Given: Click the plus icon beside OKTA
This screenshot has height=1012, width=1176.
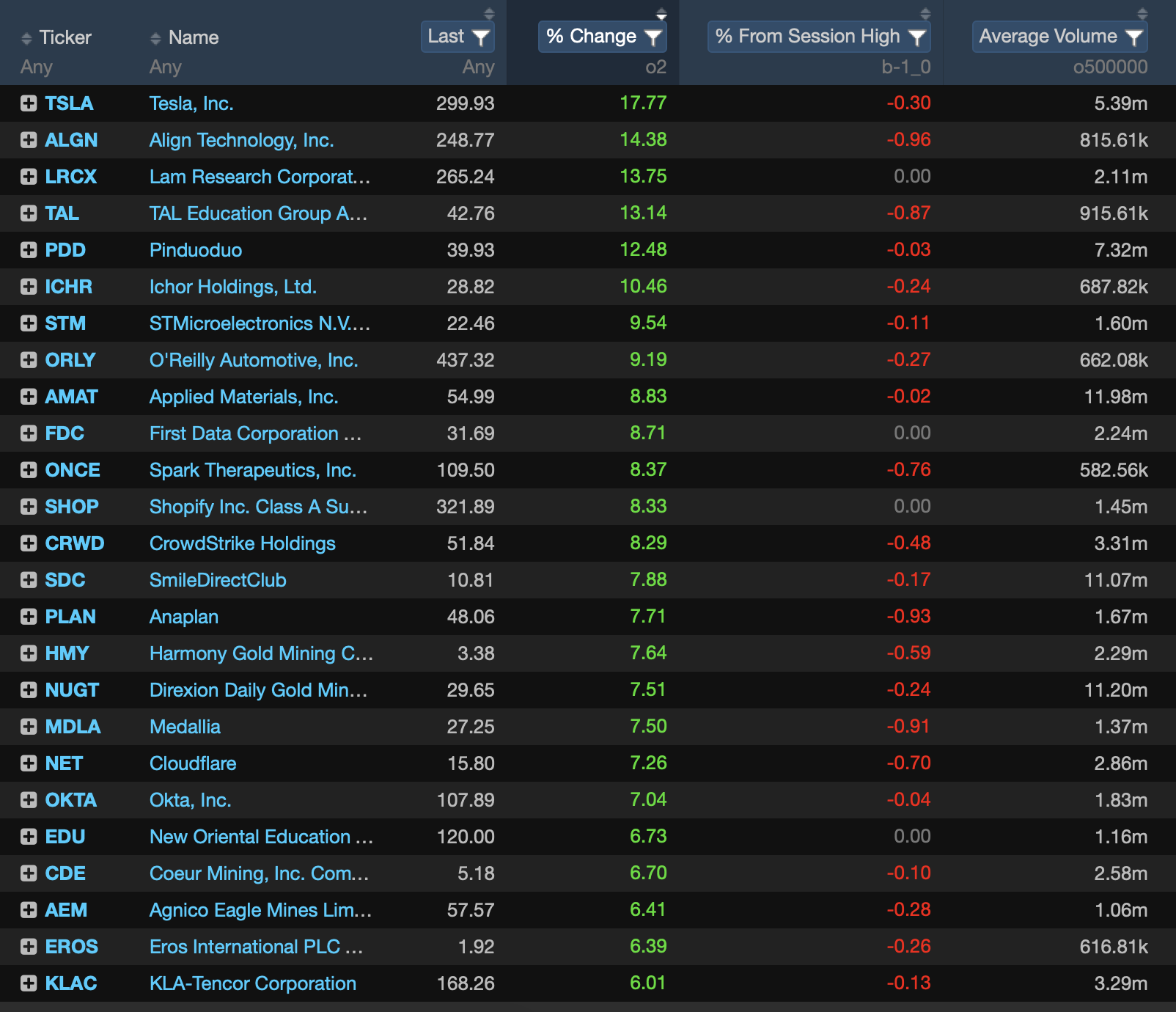Looking at the screenshot, I should pos(29,800).
